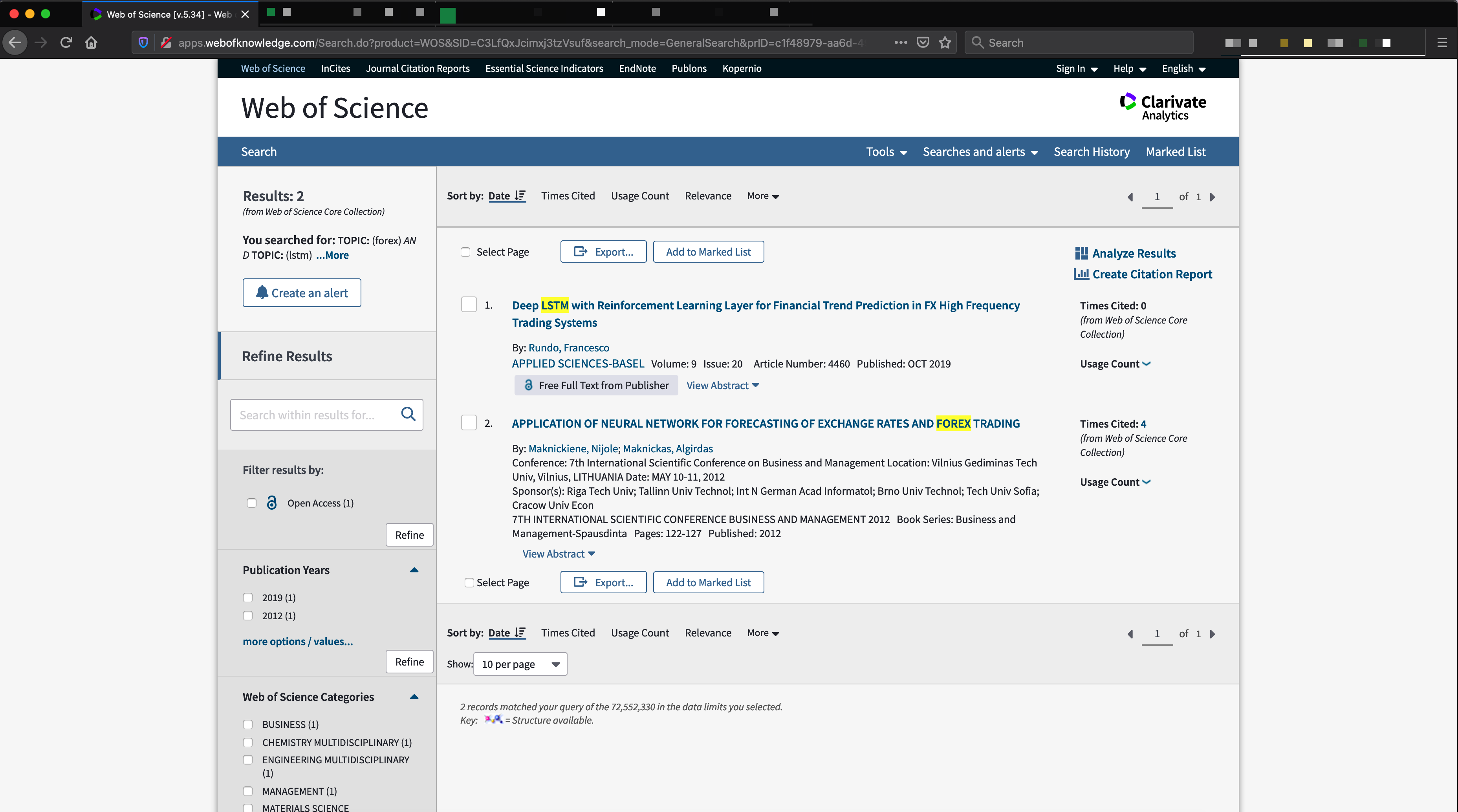Image resolution: width=1458 pixels, height=812 pixels.
Task: Open Search History tab
Action: point(1091,152)
